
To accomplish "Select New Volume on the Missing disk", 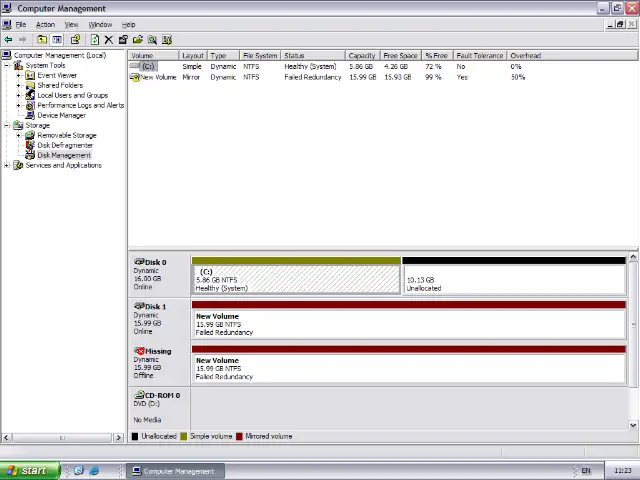I will tap(409, 368).
